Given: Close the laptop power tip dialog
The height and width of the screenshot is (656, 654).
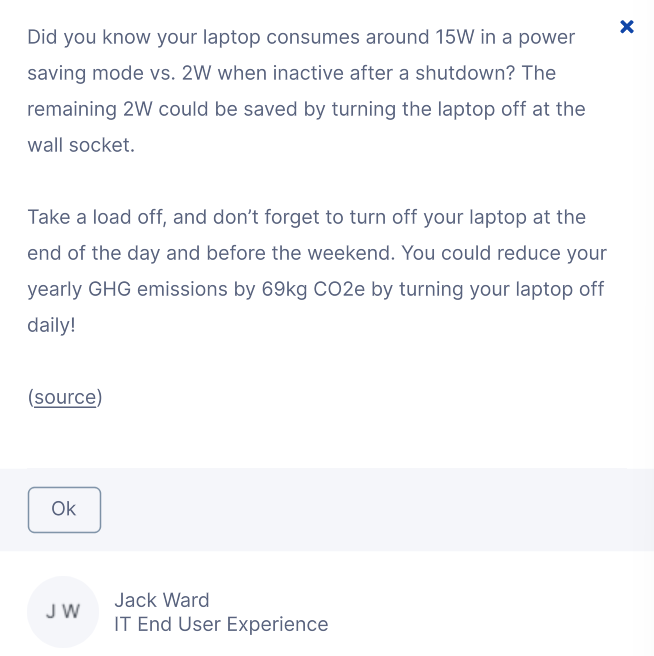Looking at the screenshot, I should (627, 27).
